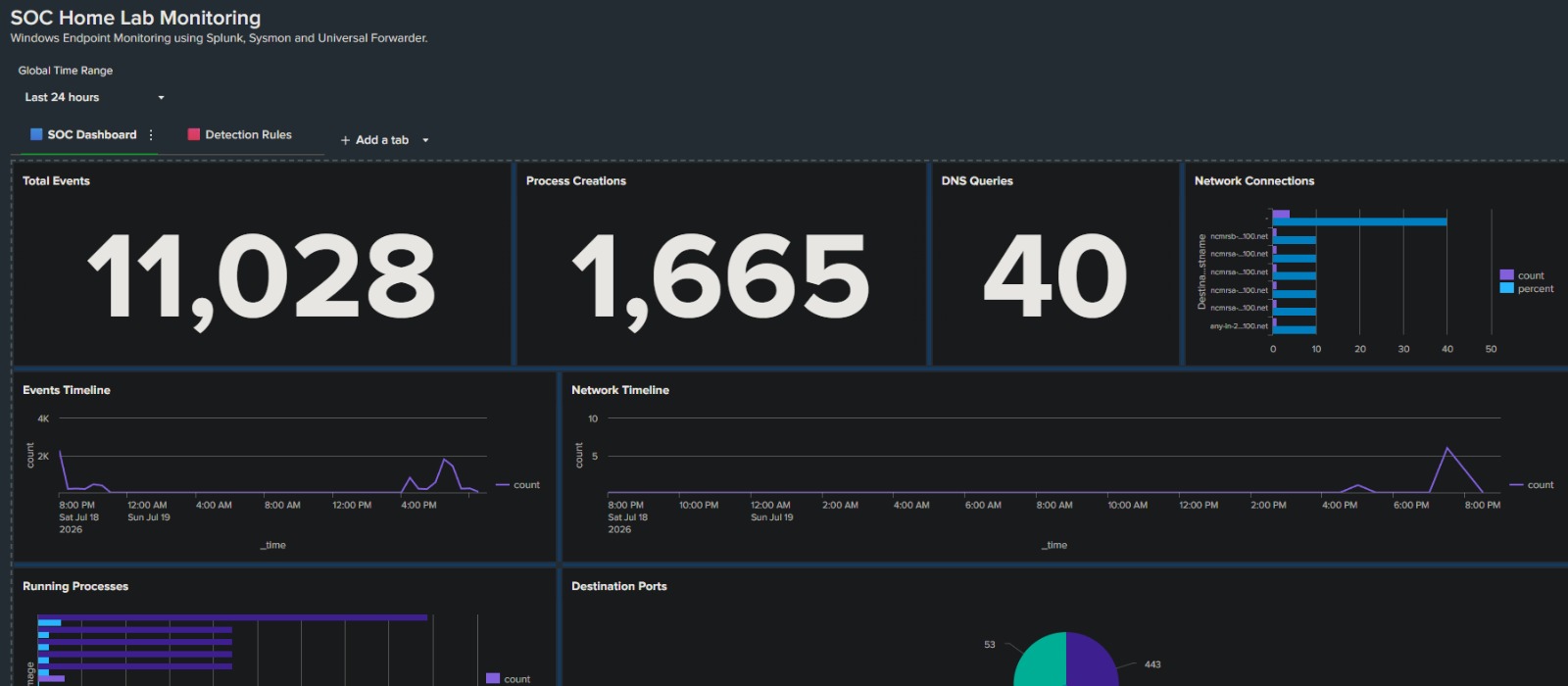
Task: Click the plus icon to add a tab
Action: tap(345, 140)
